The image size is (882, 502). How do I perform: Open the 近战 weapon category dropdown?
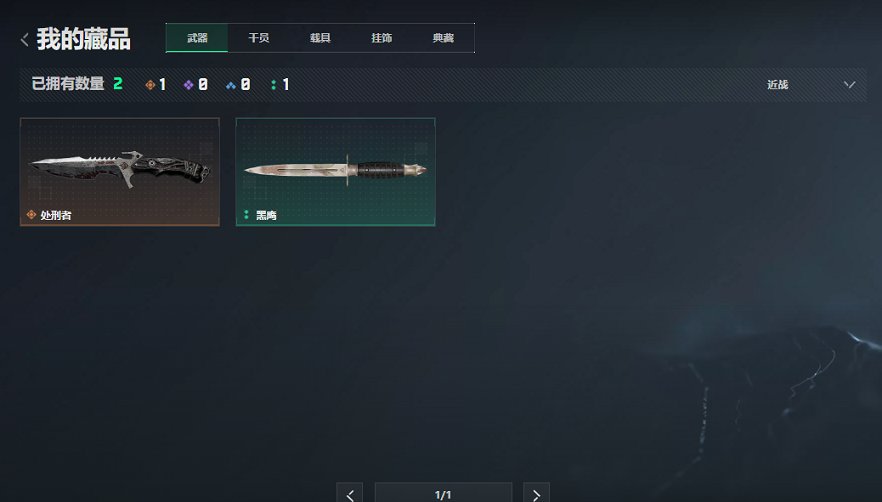(811, 84)
